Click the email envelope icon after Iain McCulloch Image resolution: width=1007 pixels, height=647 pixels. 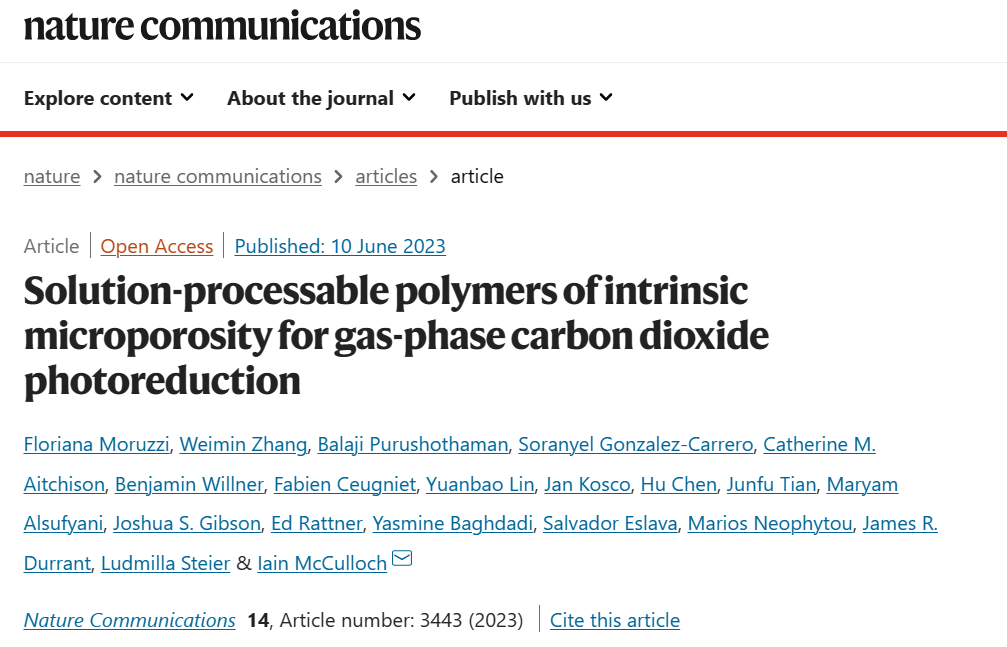coord(402,559)
